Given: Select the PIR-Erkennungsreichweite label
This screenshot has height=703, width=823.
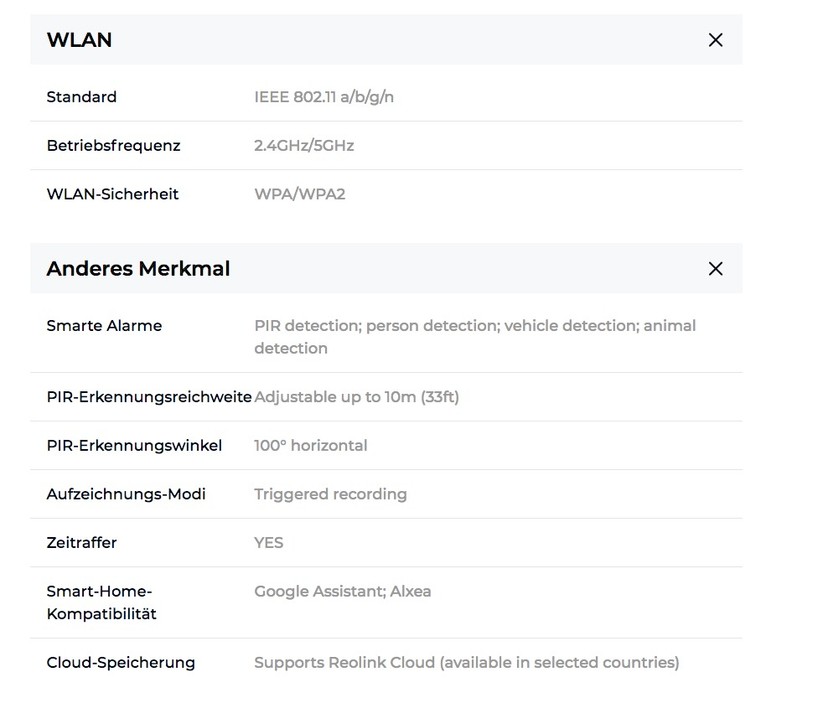Looking at the screenshot, I should [x=149, y=397].
